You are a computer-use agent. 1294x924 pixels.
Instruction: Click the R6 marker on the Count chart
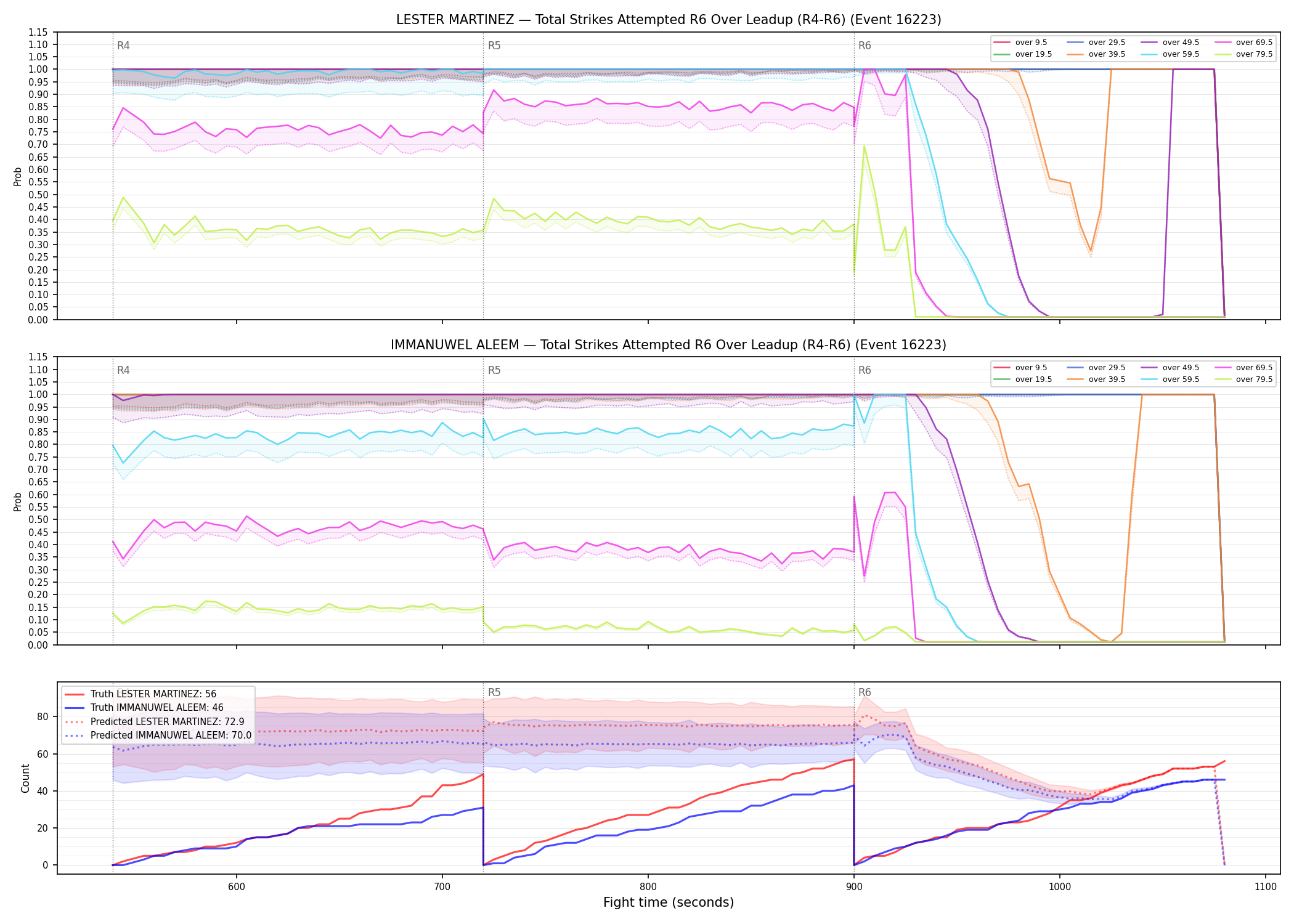[x=865, y=692]
